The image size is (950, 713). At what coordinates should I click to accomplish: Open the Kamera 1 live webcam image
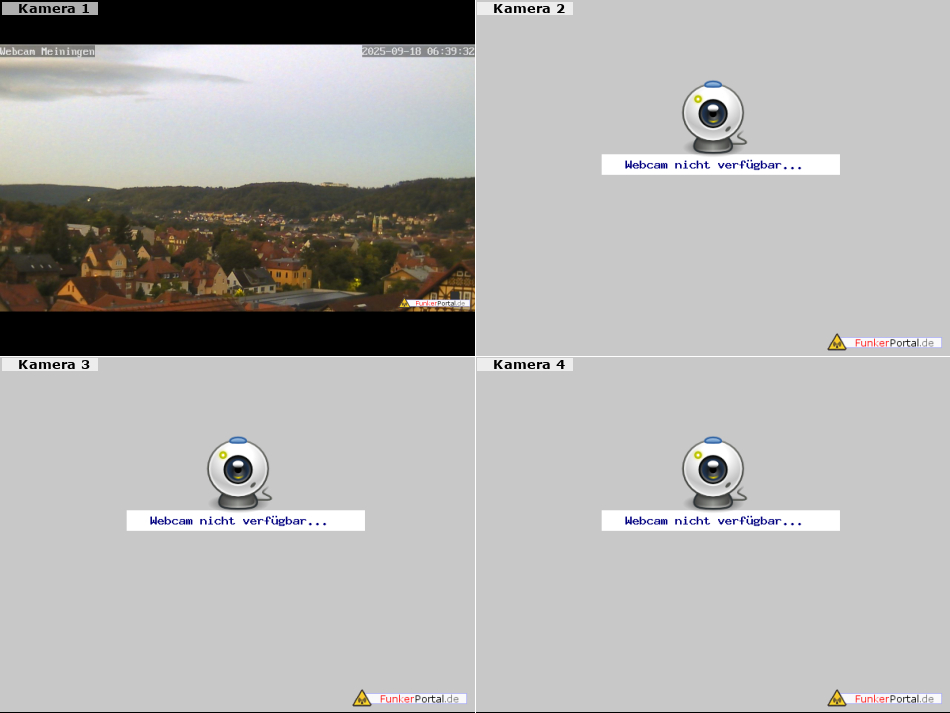coord(237,177)
